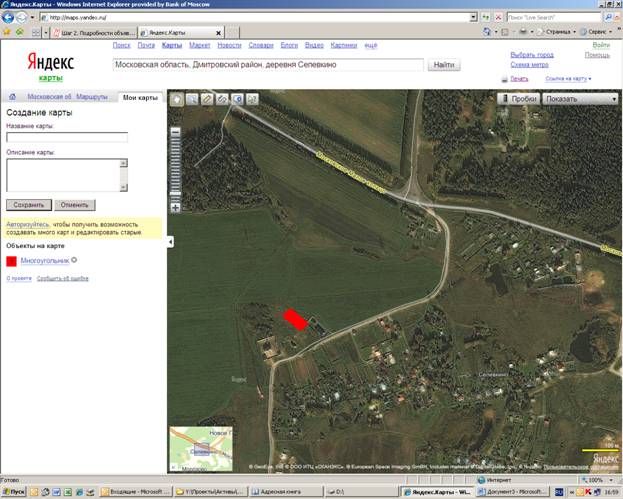This screenshot has width=623, height=499.
Task: Select the magnifier zoom tool on map
Action: click(x=191, y=99)
